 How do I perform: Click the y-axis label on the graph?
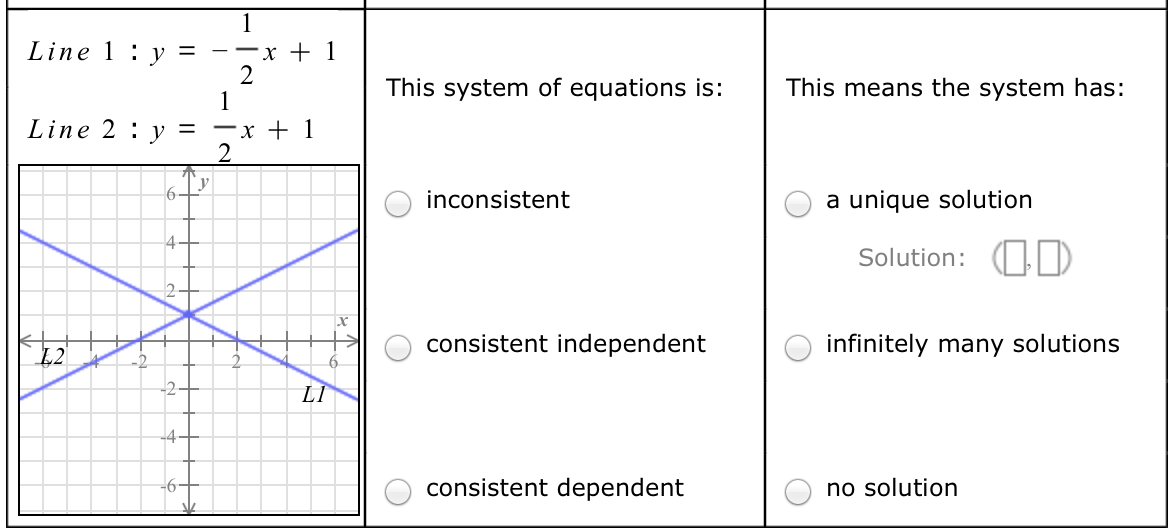tap(204, 182)
